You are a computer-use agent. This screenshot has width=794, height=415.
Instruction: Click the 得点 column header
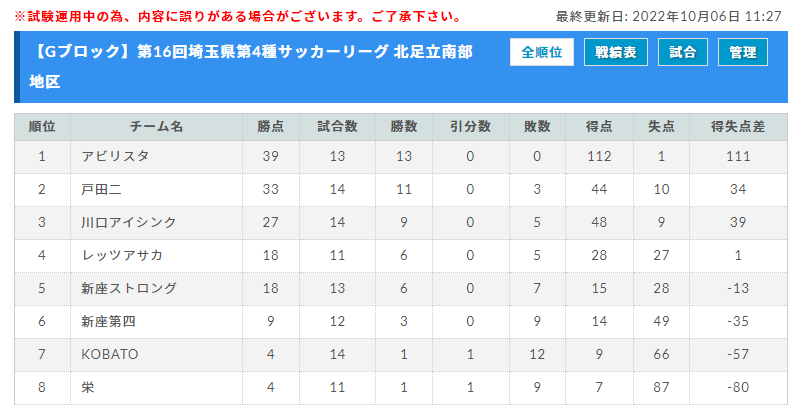(599, 127)
